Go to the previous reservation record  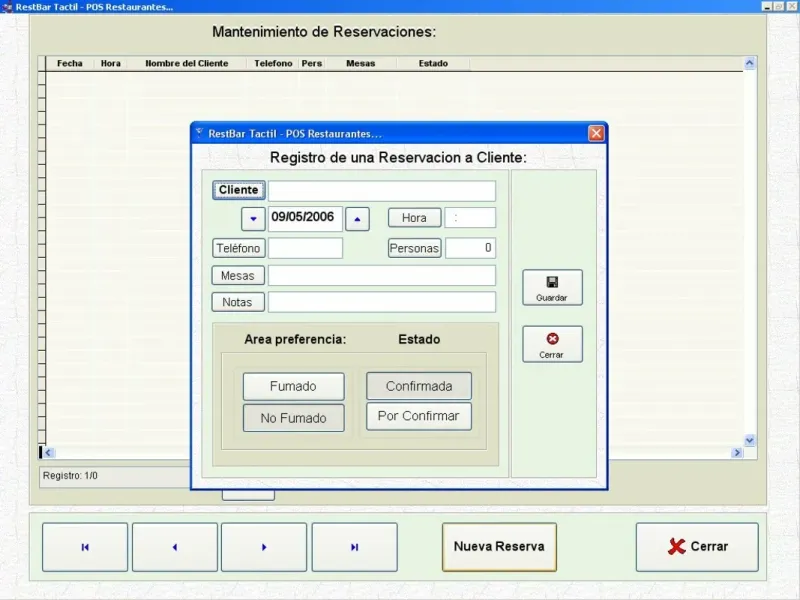point(175,547)
